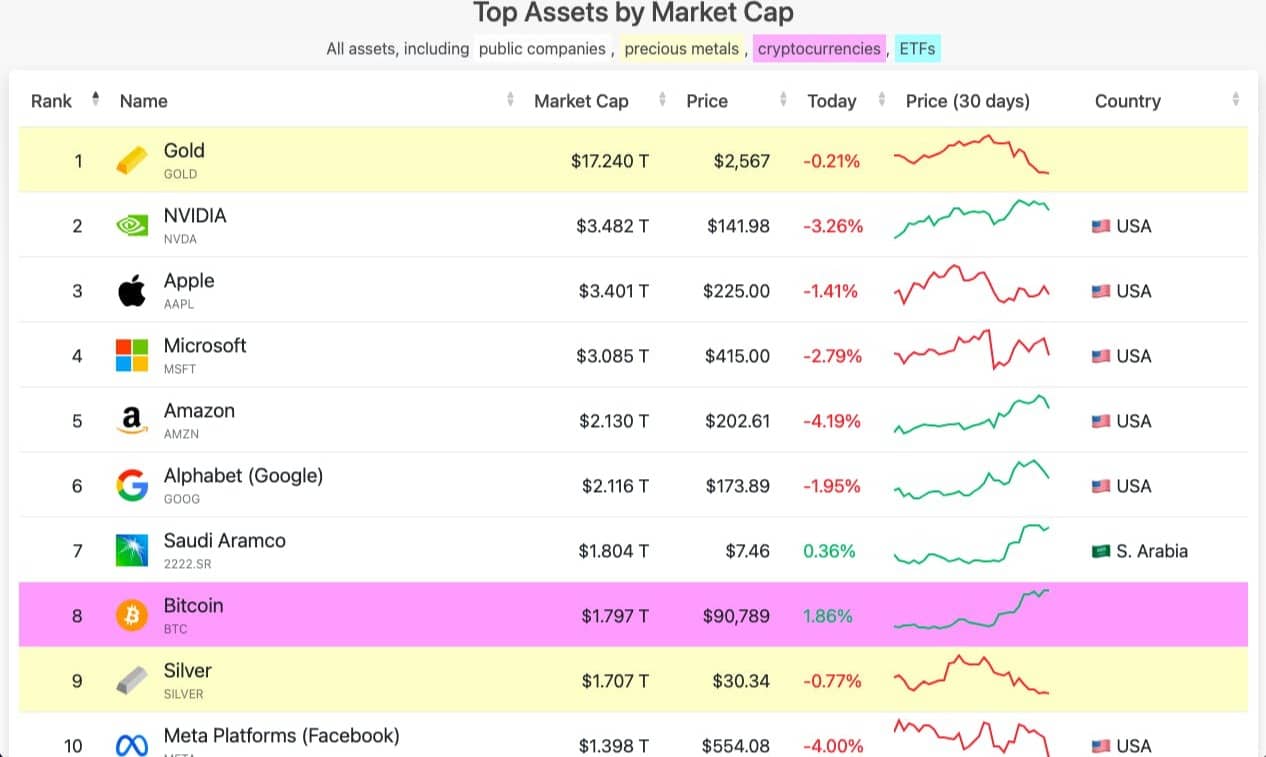Click Saudi Aramco's 30-day price chart
Screen dimensions: 1266x757
tap(971, 545)
